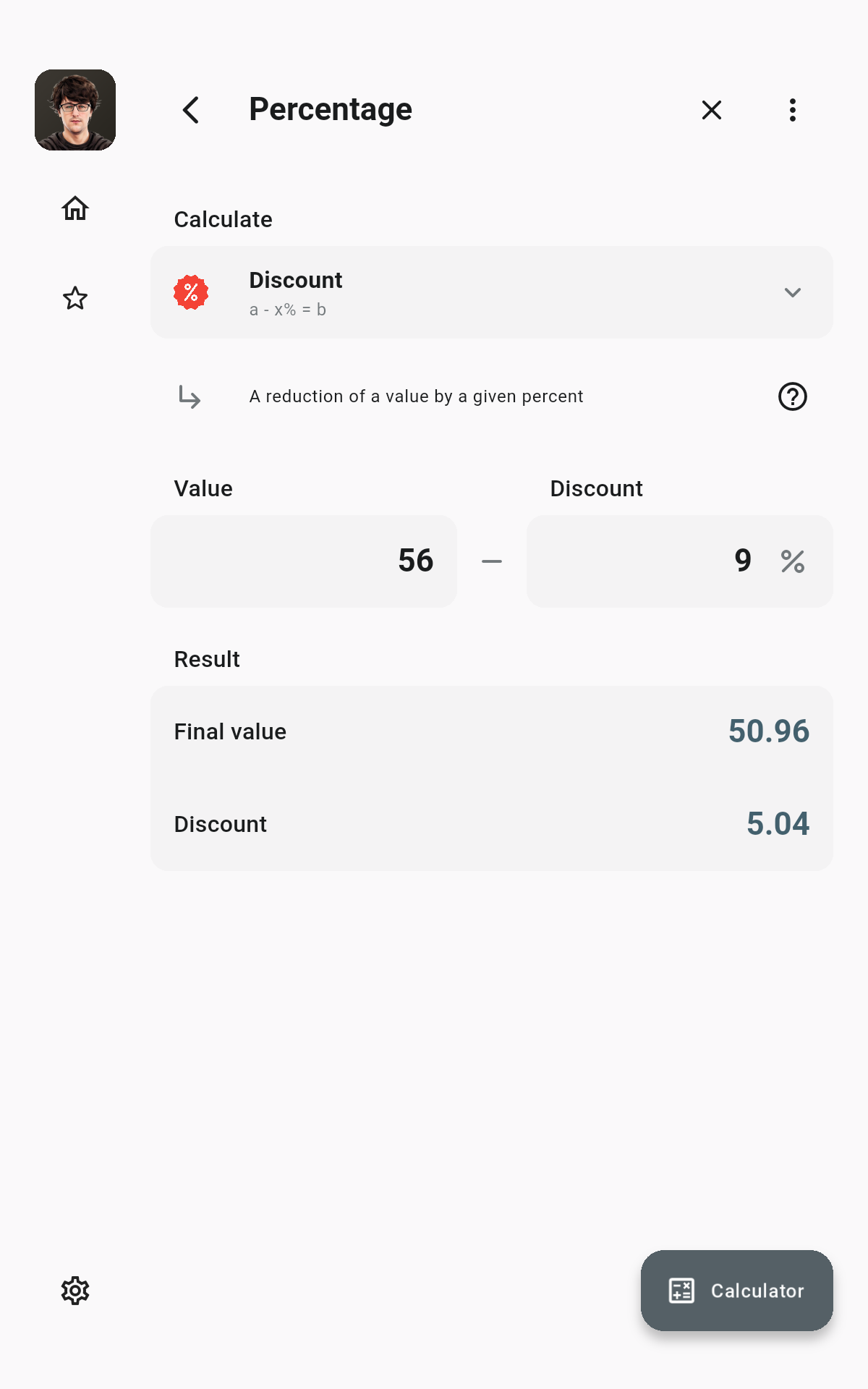
Task: Show help via the question mark icon
Action: [793, 396]
